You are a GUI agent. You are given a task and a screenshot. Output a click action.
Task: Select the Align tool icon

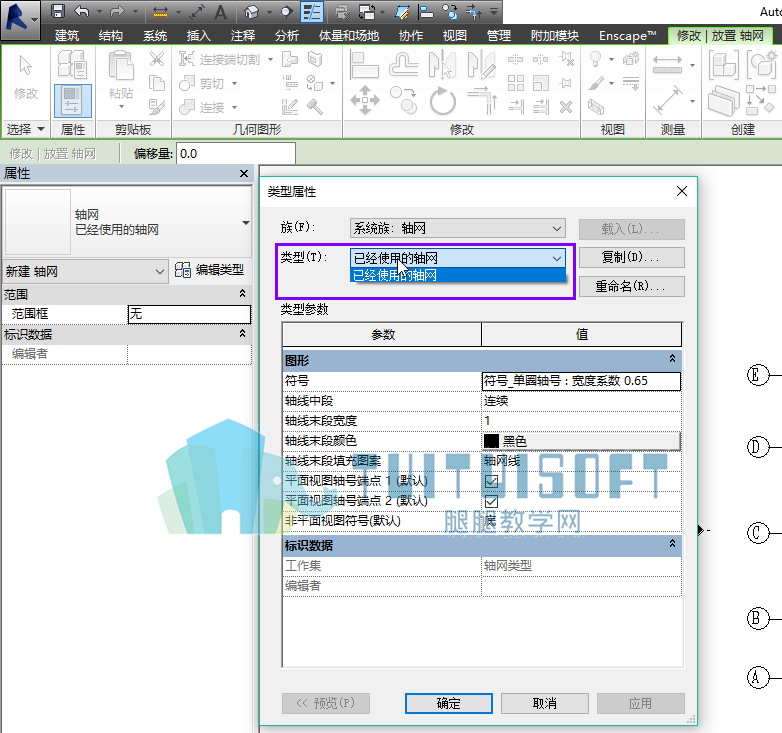pos(364,65)
